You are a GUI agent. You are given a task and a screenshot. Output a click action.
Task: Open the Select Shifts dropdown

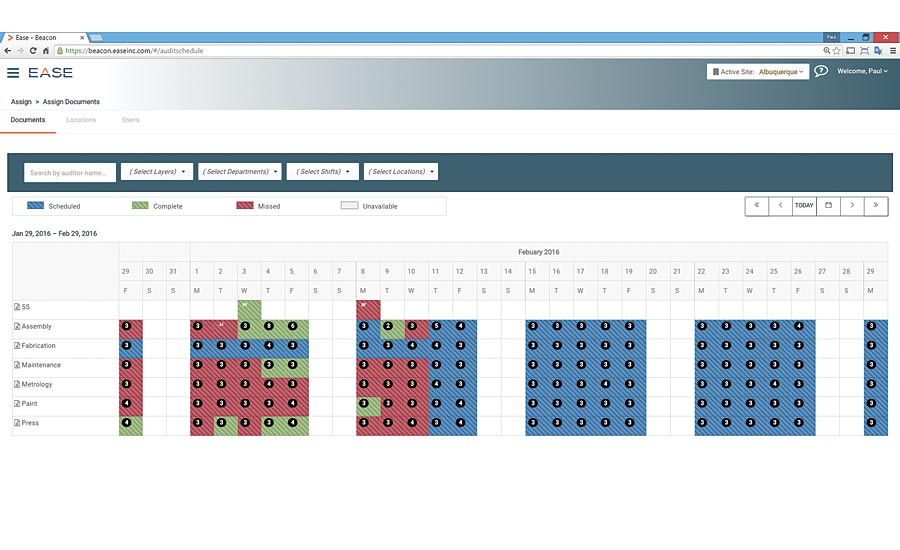[323, 172]
